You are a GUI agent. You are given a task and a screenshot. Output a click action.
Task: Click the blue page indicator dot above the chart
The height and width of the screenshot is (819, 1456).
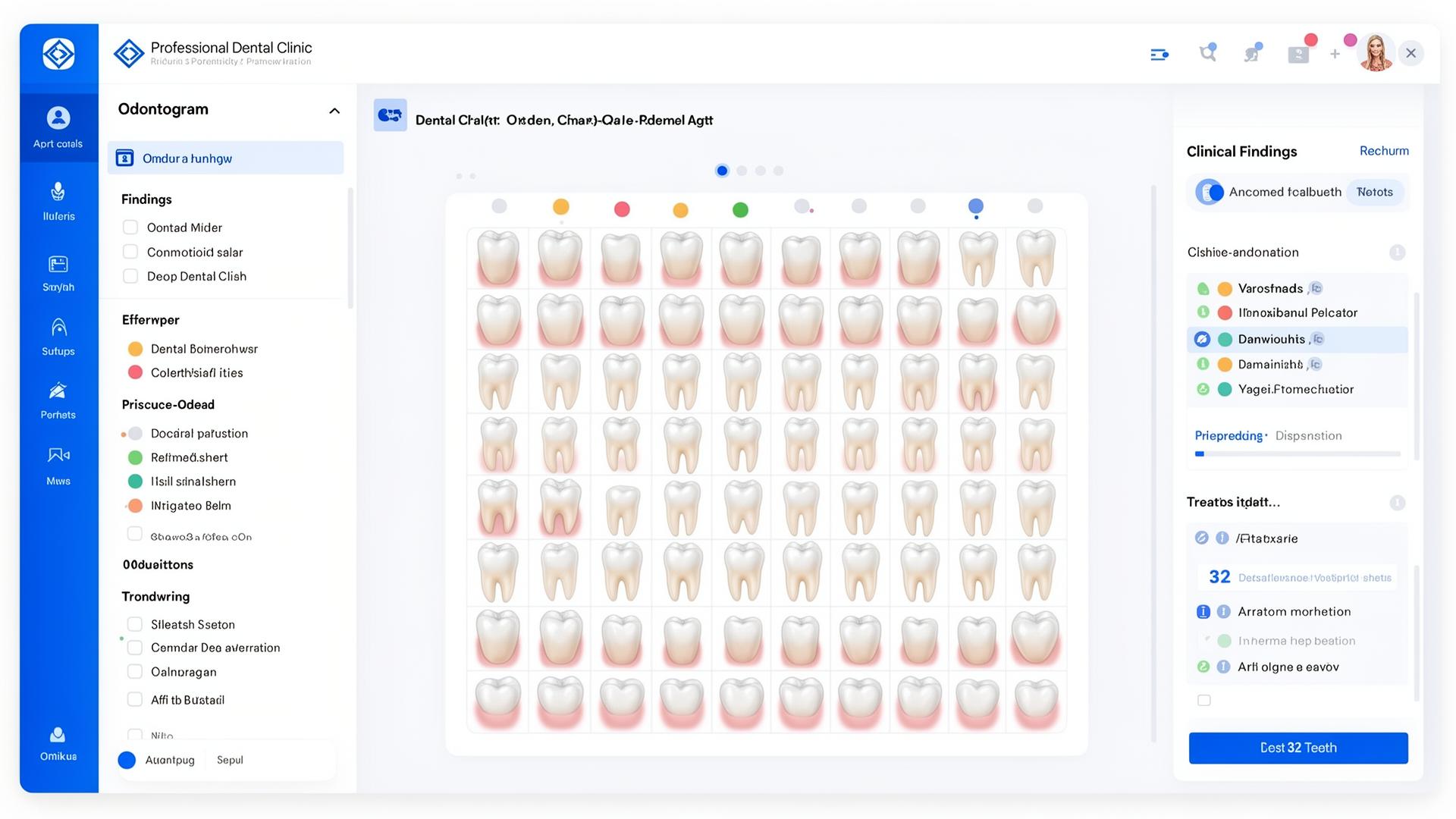722,171
